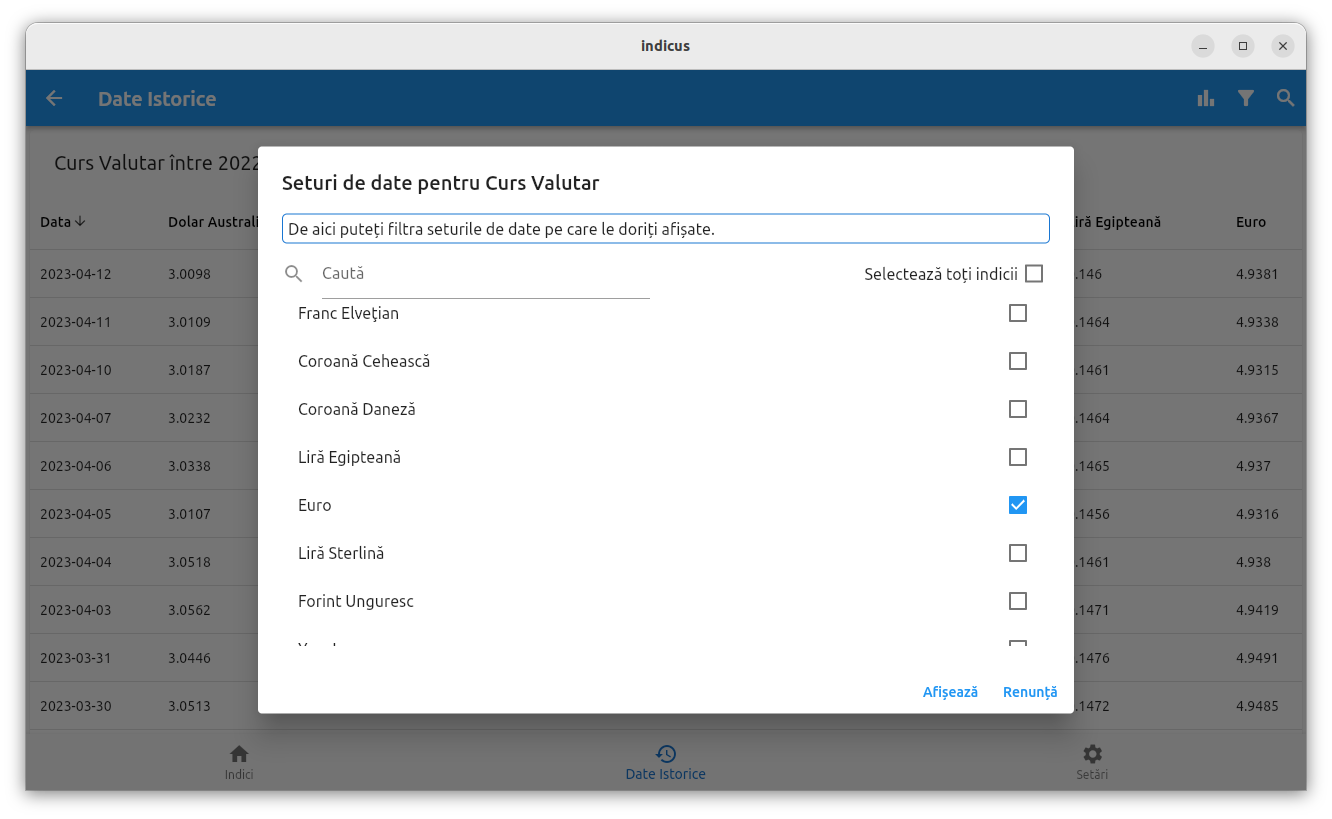Viewport: 1332px width, 819px height.
Task: Click Renunță to dismiss the dialog
Action: 1030,691
